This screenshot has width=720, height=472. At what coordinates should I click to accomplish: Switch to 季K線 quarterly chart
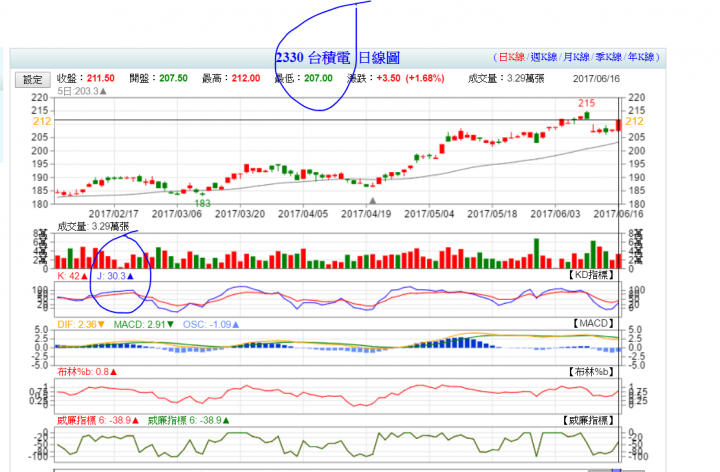pos(608,57)
